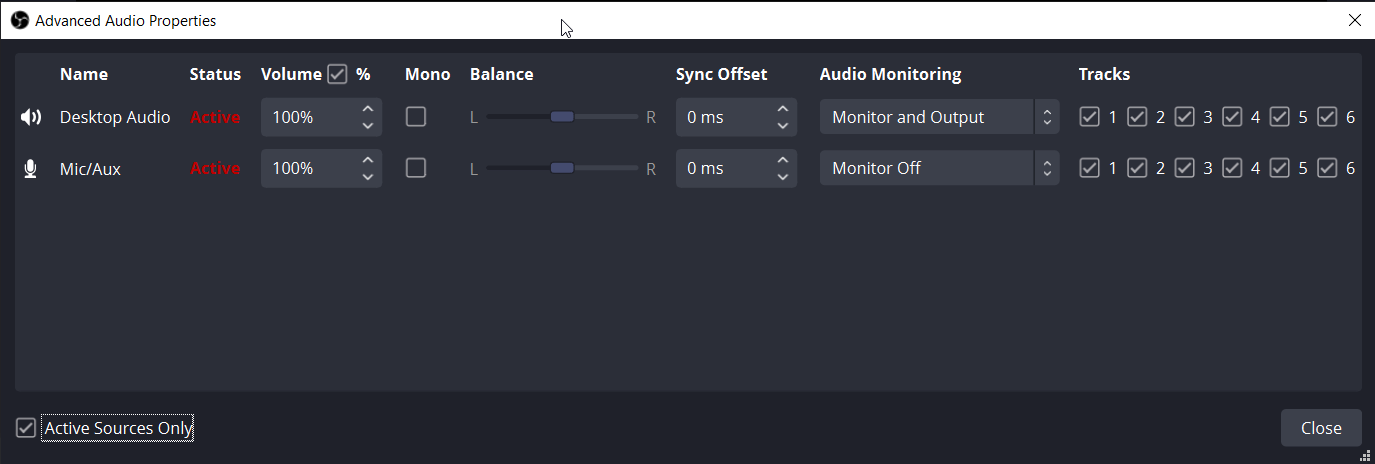Click the Sync Offset column header
The height and width of the screenshot is (464, 1375).
(721, 74)
